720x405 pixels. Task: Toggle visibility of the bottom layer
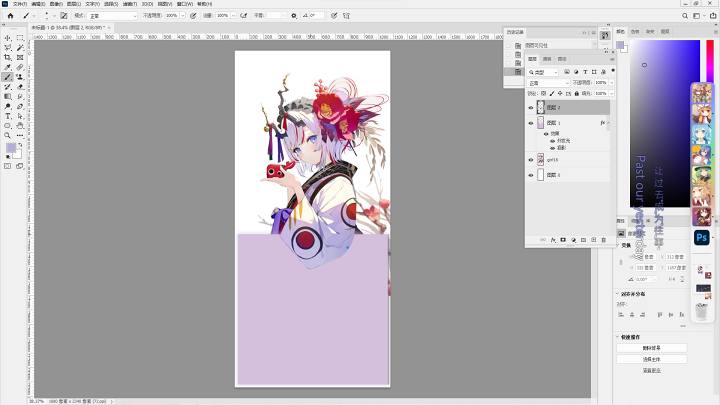(531, 175)
